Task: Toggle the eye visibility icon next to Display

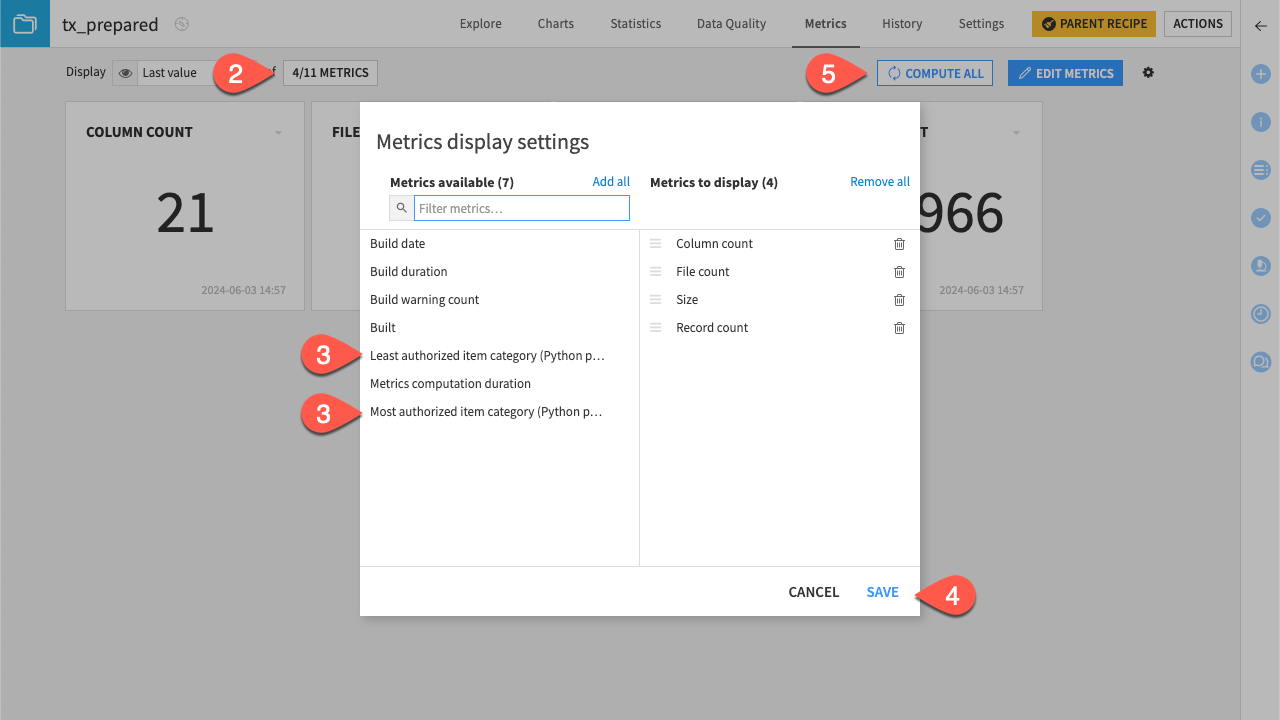Action: 125,72
